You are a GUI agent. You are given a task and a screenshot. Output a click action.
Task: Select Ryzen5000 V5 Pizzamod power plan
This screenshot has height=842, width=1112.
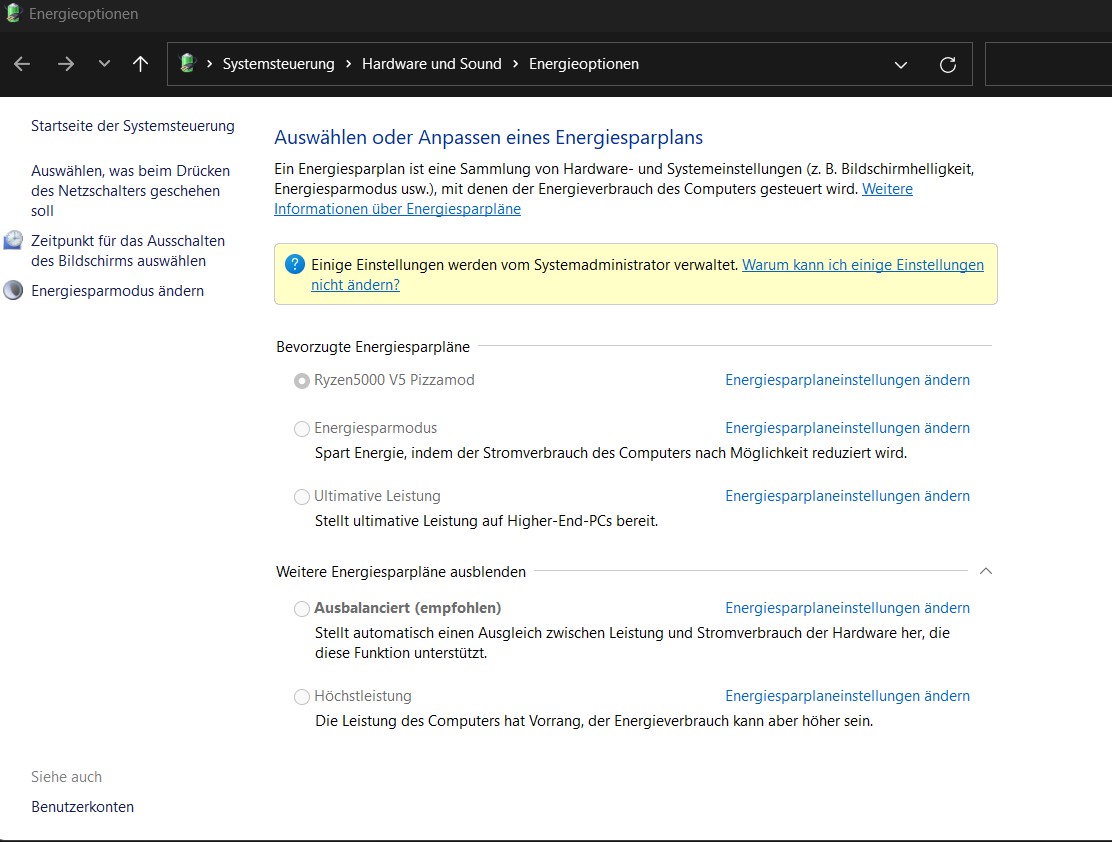(x=301, y=381)
